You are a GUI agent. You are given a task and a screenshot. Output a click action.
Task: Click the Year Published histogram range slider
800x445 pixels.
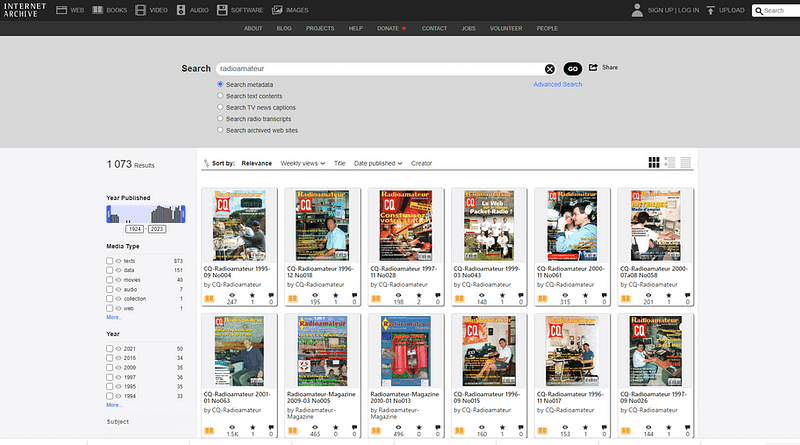[146, 214]
